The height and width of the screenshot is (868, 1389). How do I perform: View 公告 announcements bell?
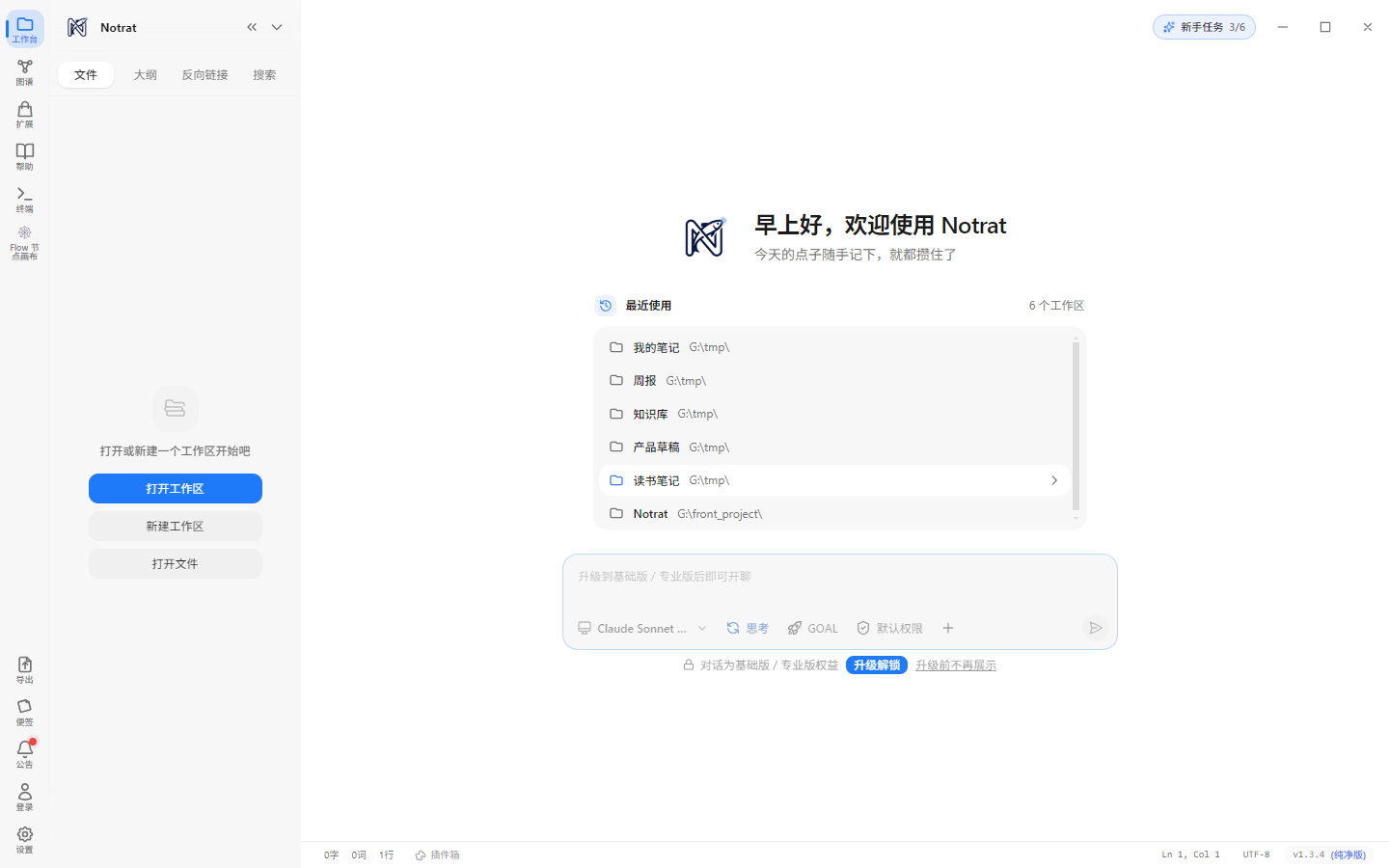[x=25, y=754]
